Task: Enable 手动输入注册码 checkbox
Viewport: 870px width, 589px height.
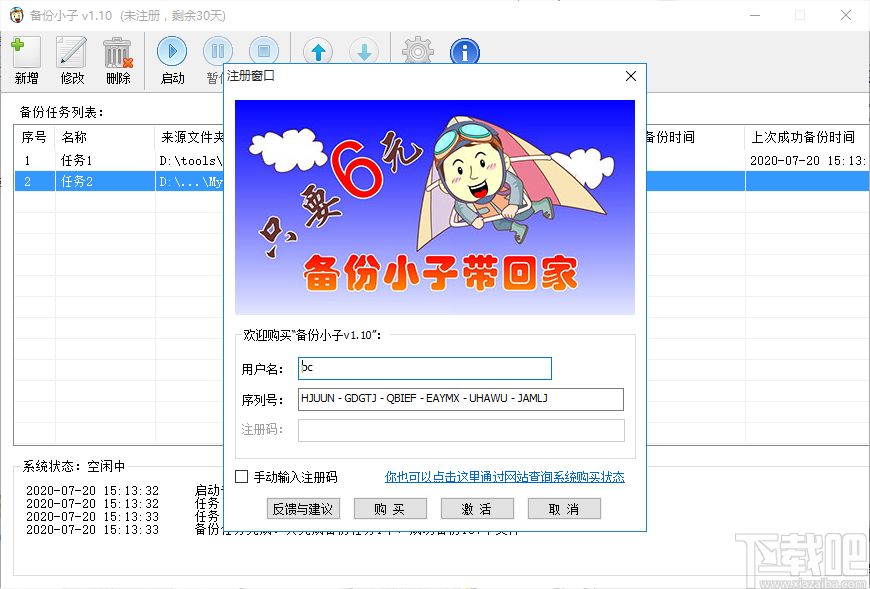Action: click(x=241, y=478)
